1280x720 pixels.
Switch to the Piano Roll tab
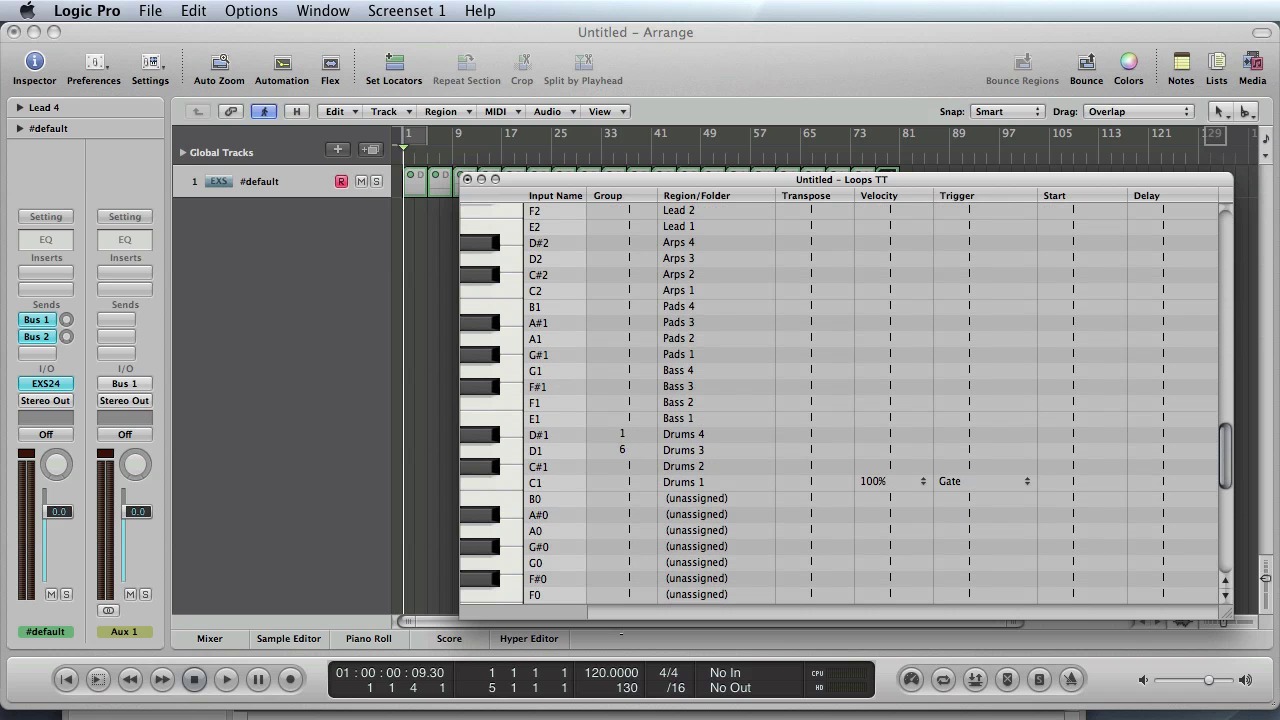click(x=369, y=638)
